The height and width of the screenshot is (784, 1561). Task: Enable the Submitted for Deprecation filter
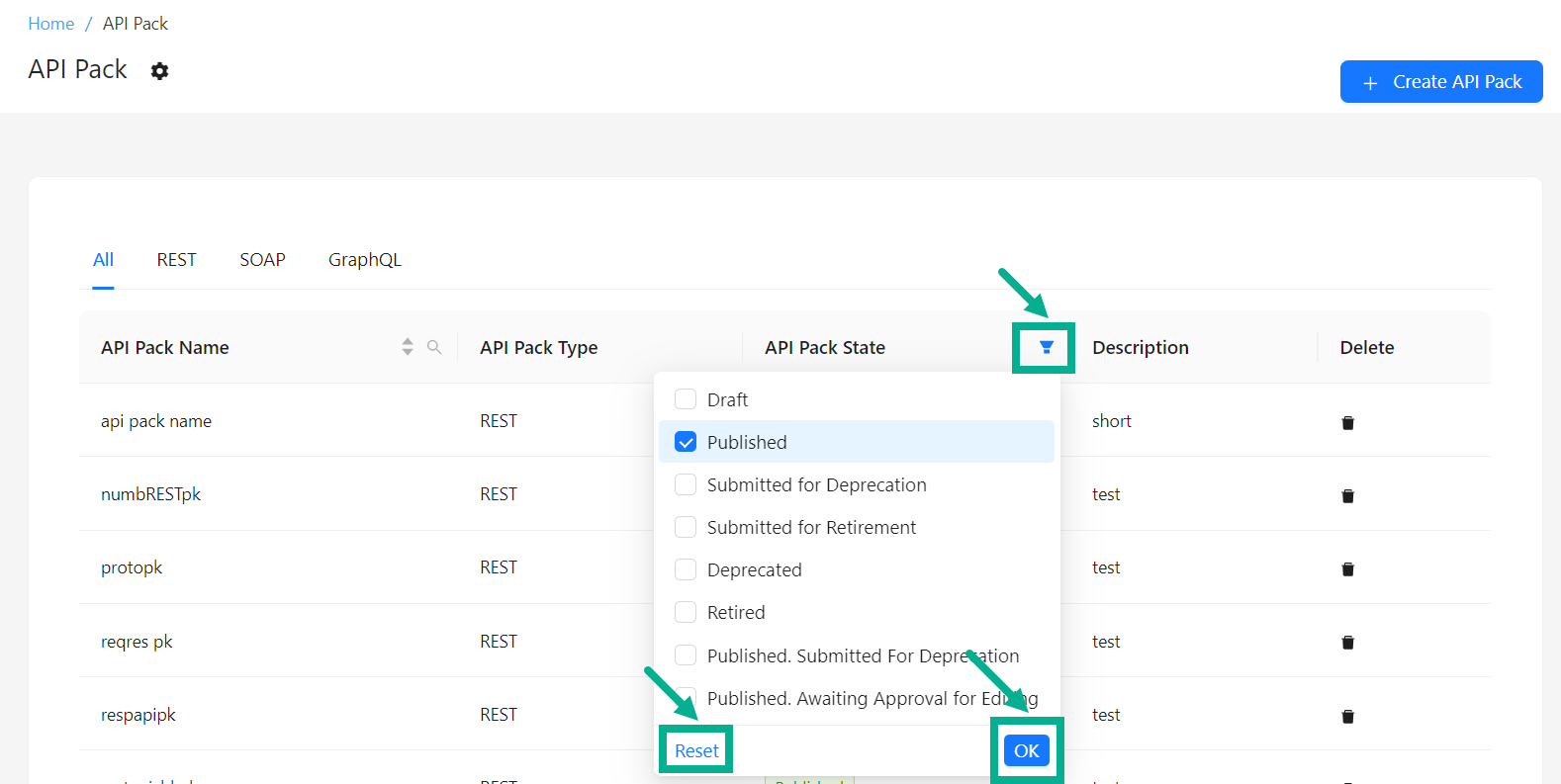pyautogui.click(x=686, y=484)
